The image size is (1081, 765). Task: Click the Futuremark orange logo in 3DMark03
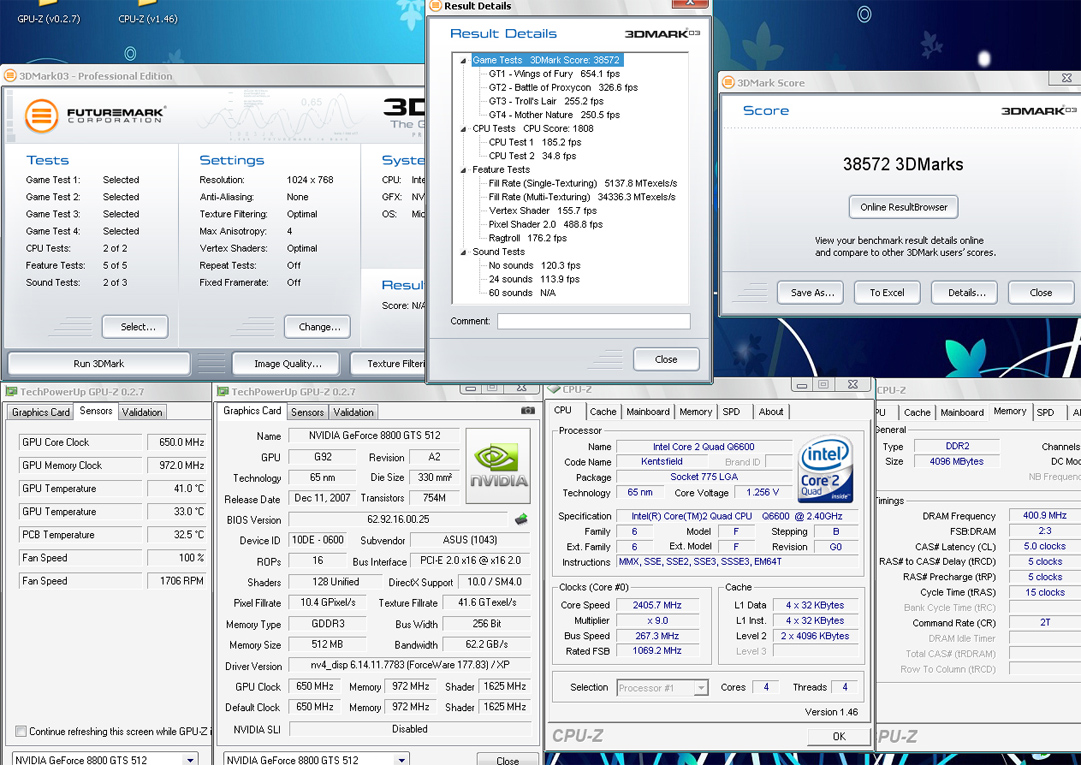point(41,115)
